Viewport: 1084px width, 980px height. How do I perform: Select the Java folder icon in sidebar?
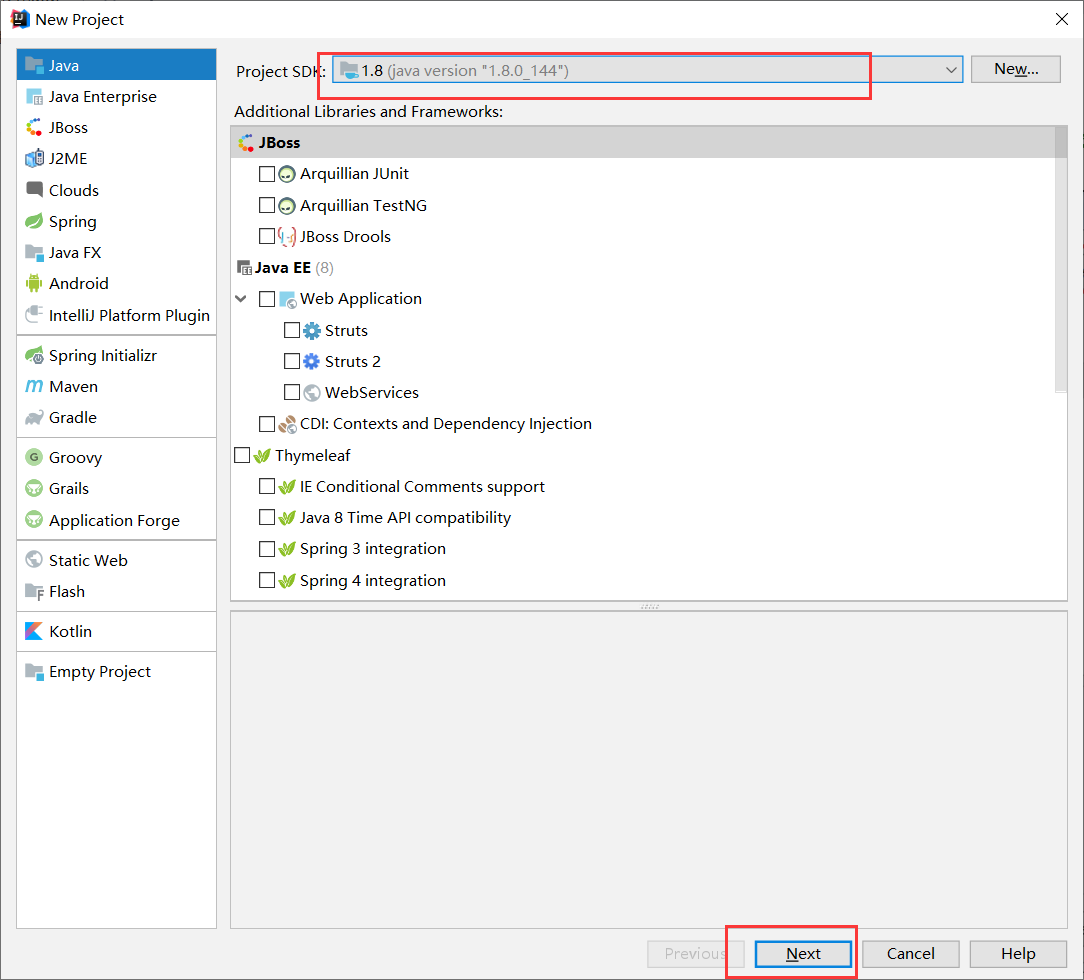(x=34, y=65)
